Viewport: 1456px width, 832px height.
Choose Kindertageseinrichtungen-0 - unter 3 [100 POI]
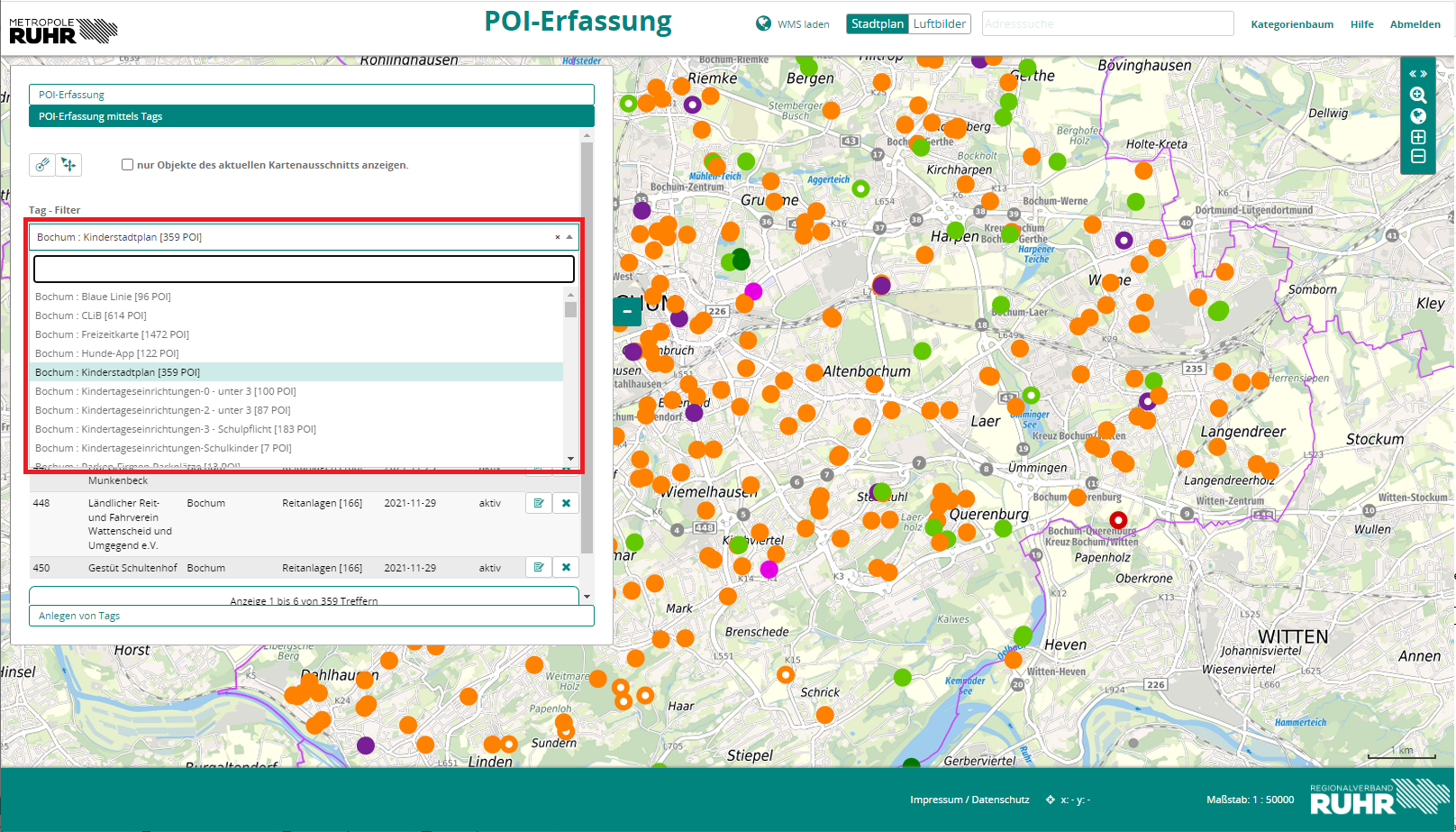click(x=297, y=391)
